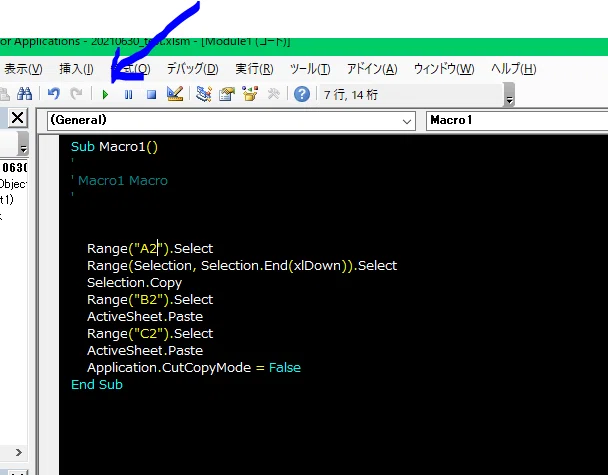
Task: Open the Macro1 procedure dropdown
Action: point(517,121)
